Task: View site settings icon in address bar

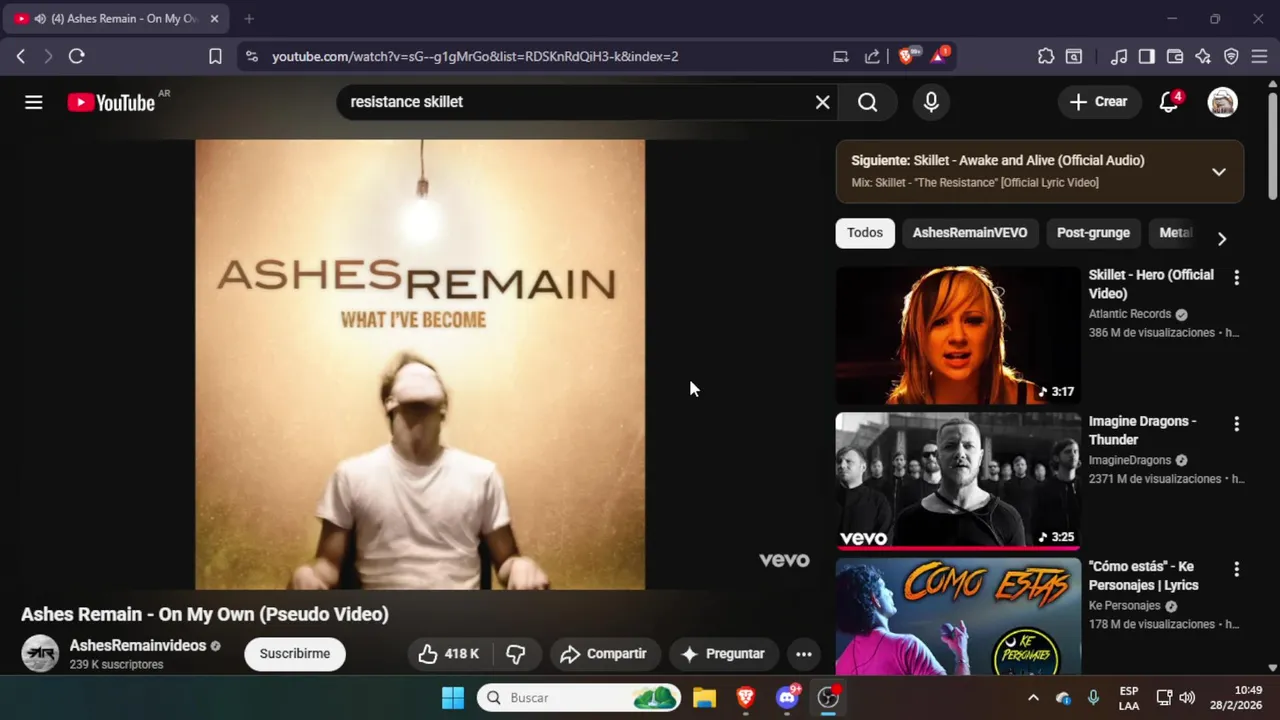Action: (251, 56)
